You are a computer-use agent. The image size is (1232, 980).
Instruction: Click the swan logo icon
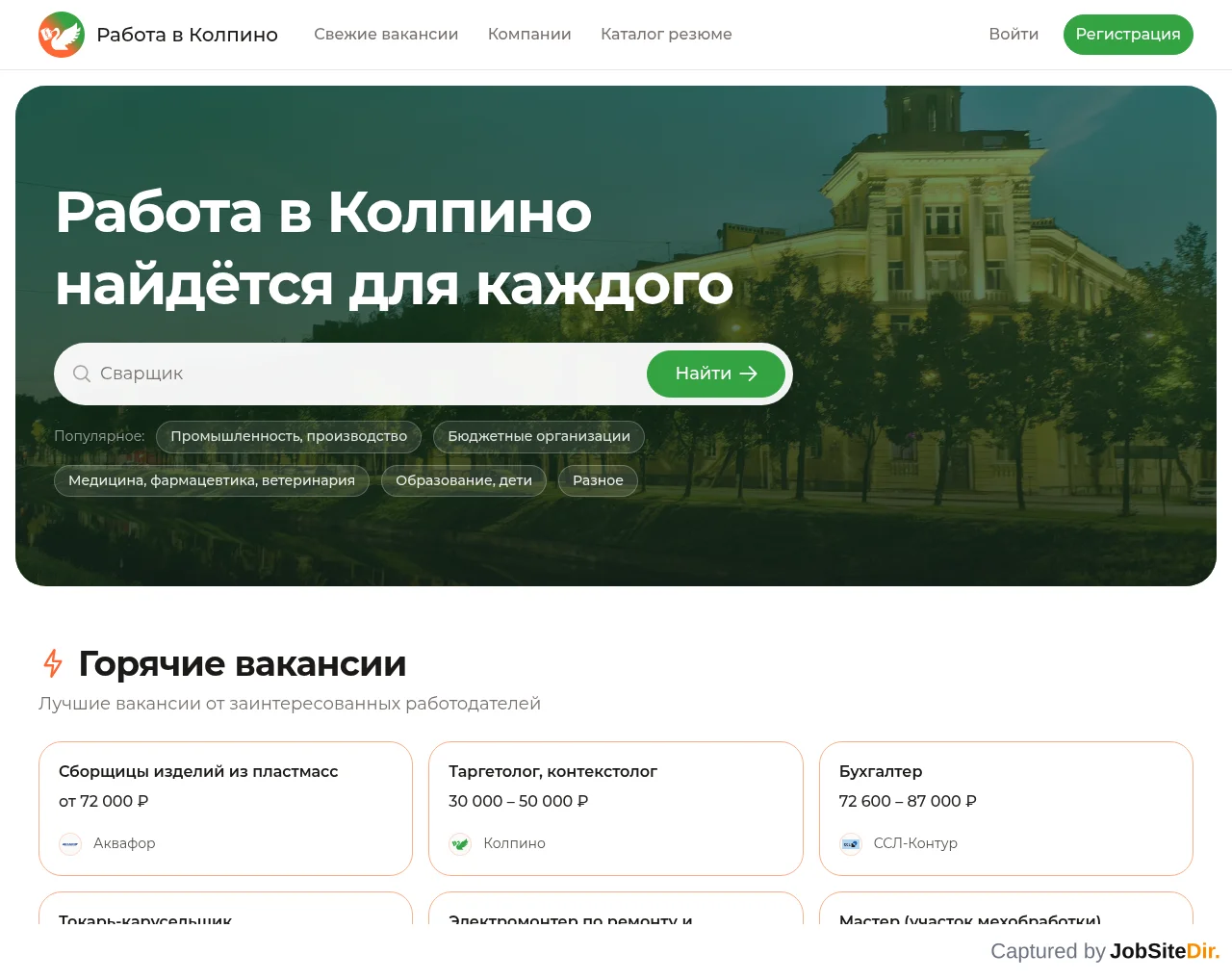click(x=62, y=35)
